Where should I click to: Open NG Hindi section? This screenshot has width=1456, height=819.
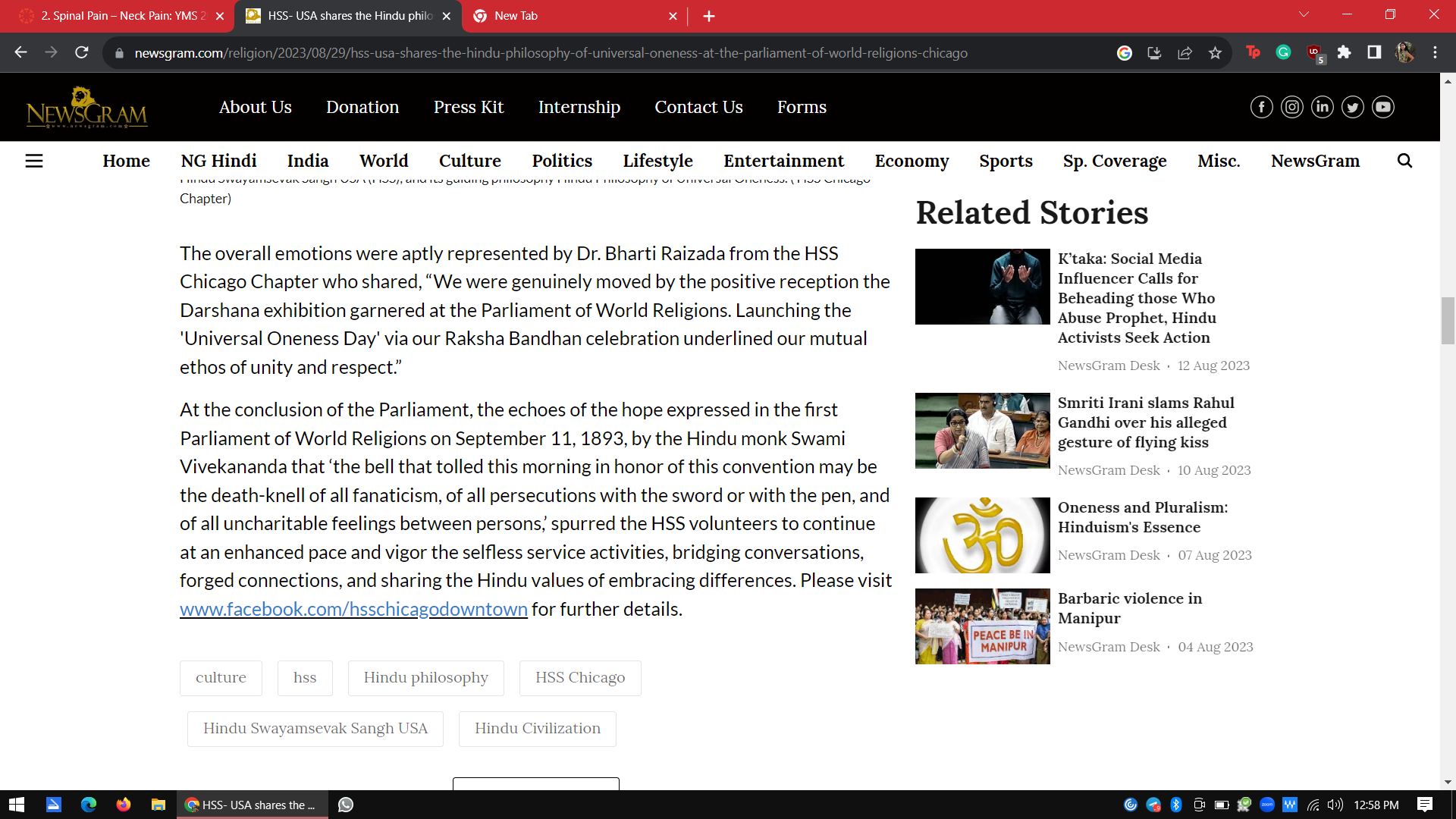[x=218, y=161]
